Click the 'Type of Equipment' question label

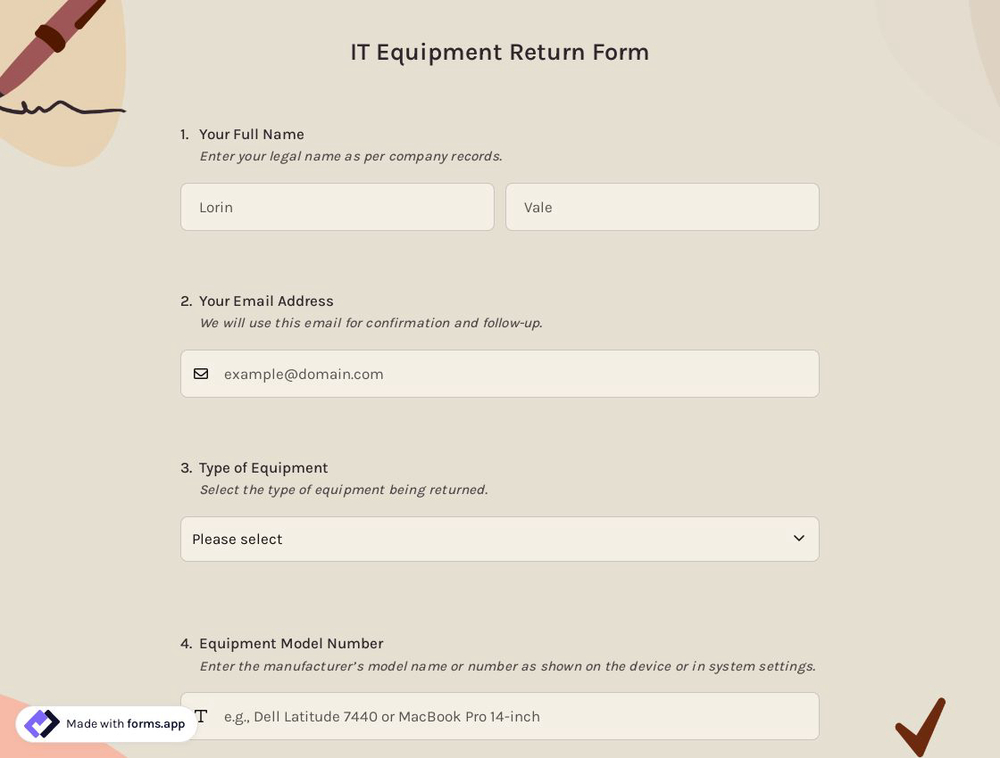click(263, 467)
